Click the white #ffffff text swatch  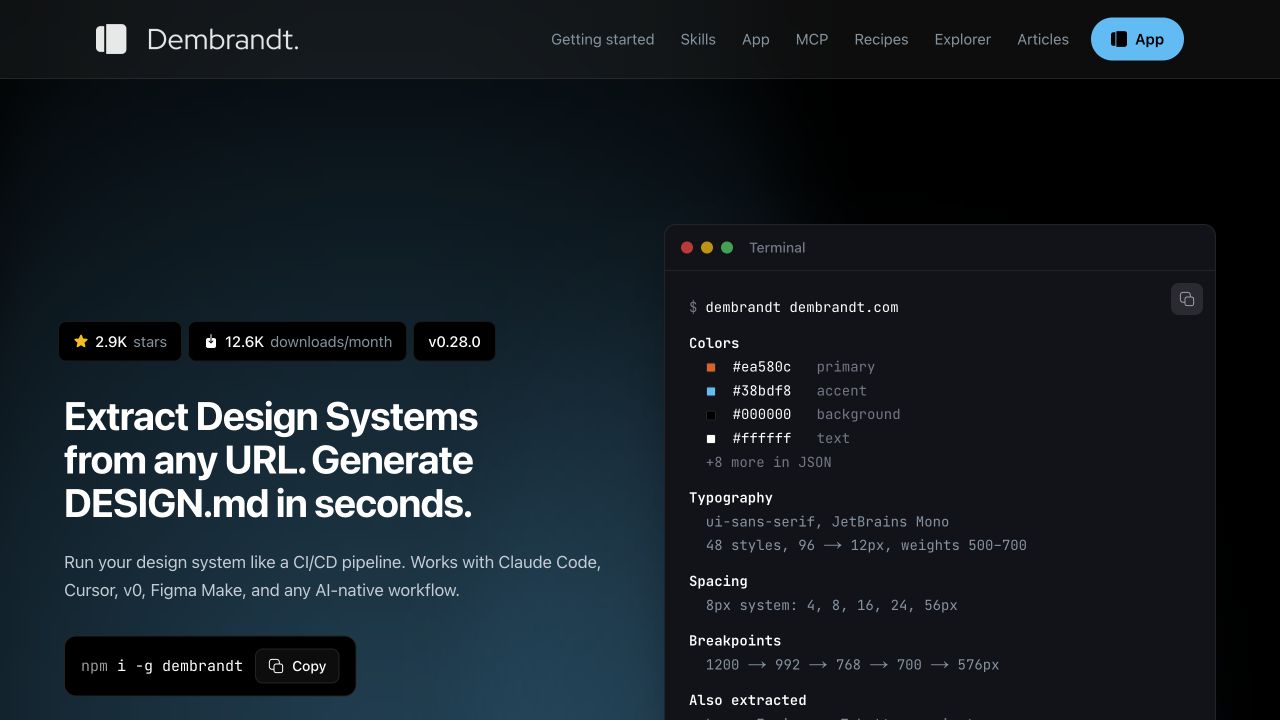(x=711, y=438)
